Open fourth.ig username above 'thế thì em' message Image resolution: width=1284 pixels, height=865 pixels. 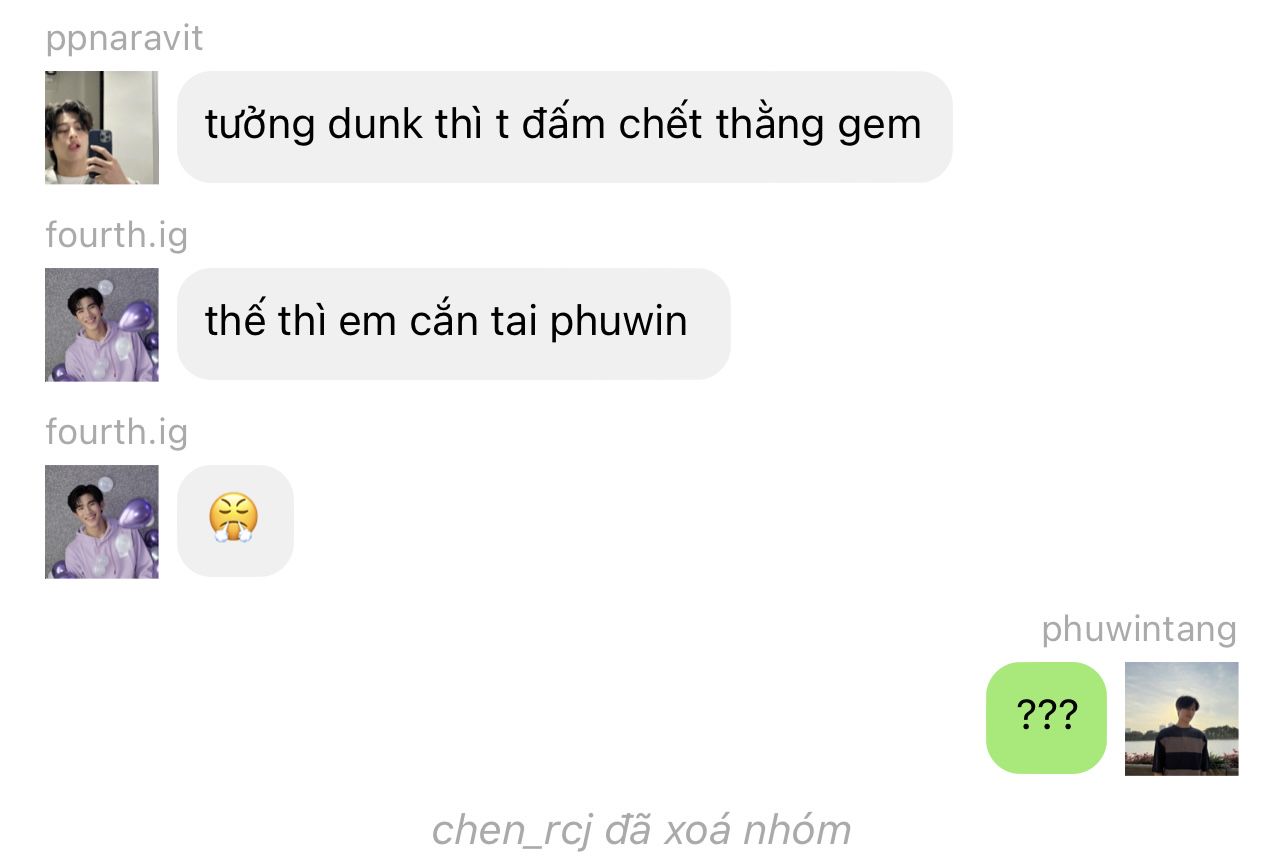tap(116, 235)
